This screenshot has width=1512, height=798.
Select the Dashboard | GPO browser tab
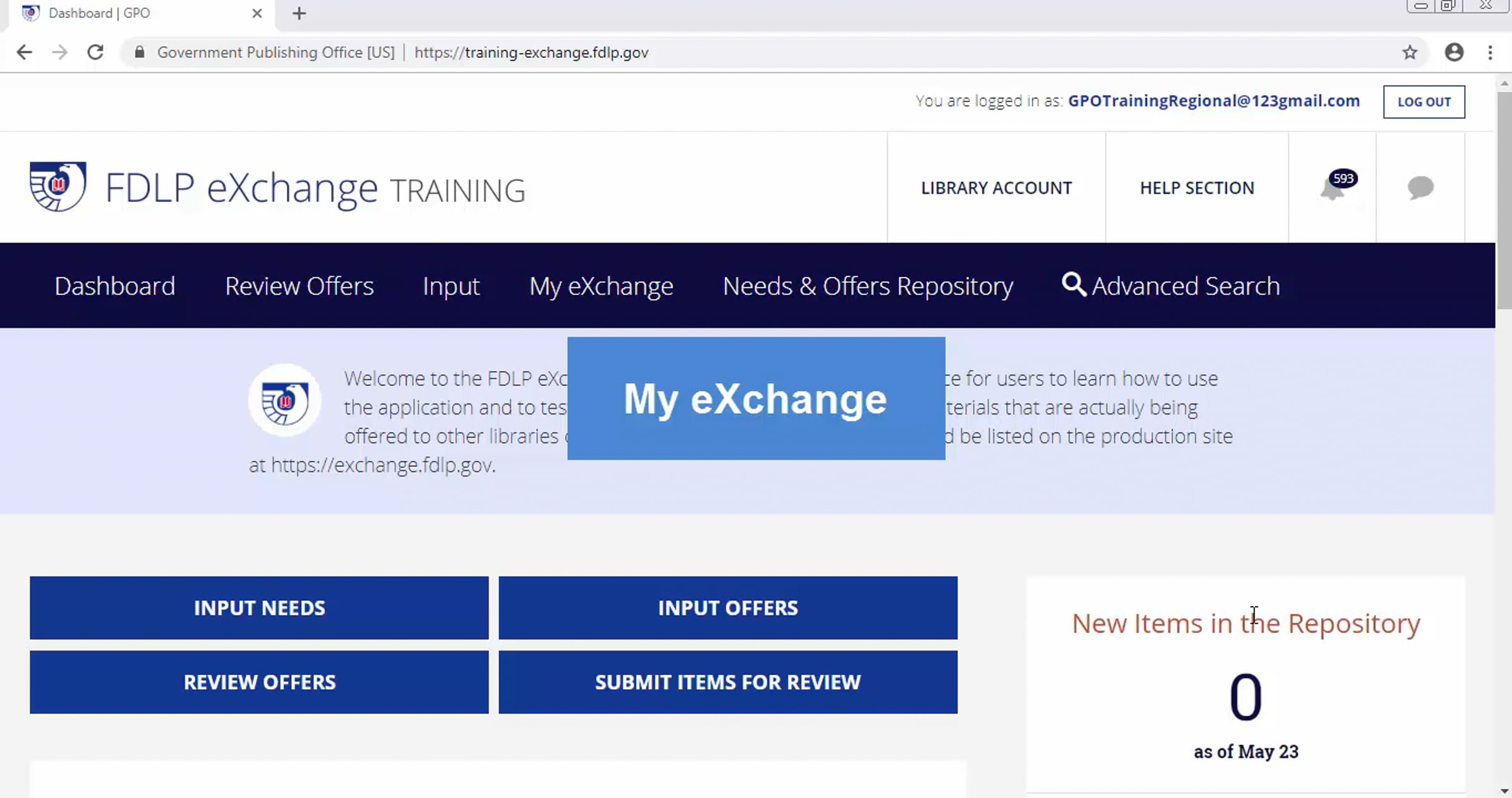pos(142,14)
